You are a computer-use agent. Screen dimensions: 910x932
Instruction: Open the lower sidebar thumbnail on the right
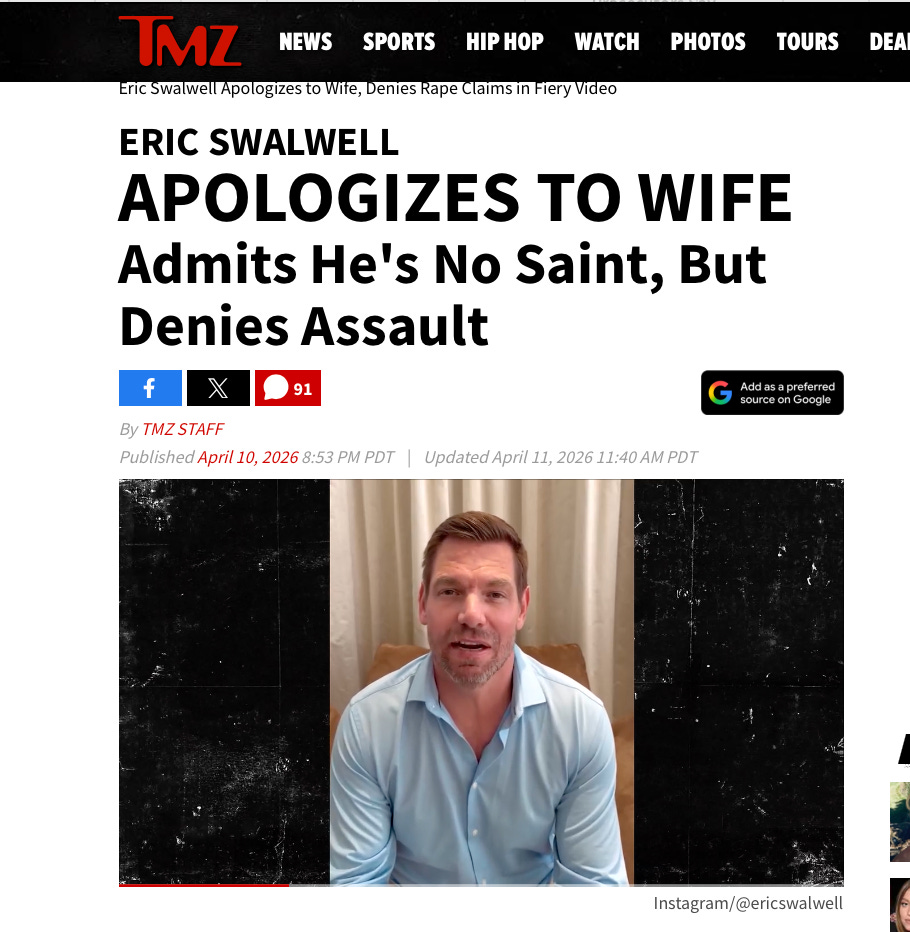click(900, 905)
